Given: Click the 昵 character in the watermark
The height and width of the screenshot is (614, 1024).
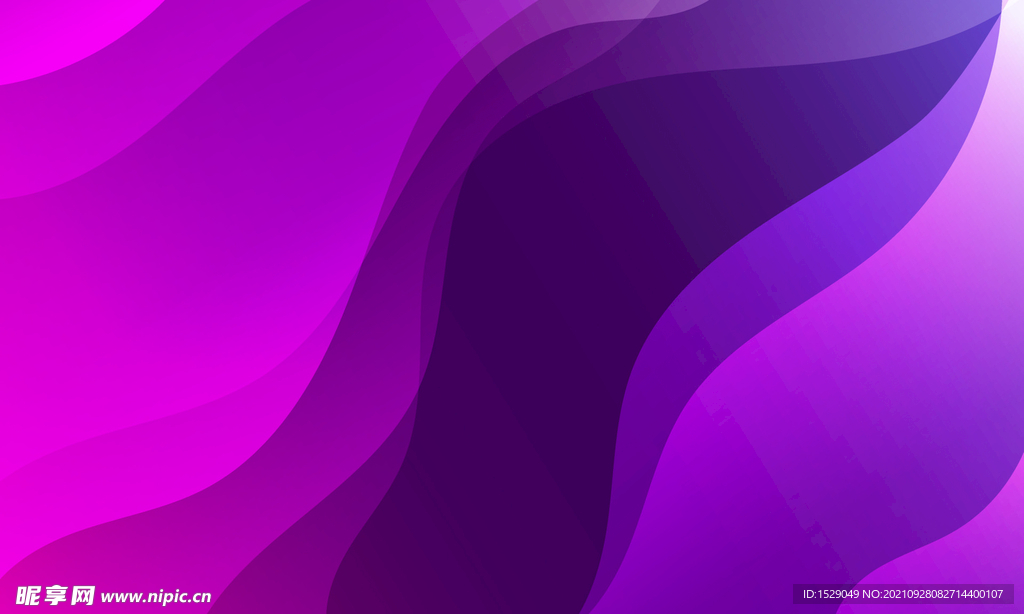Looking at the screenshot, I should (28, 596).
